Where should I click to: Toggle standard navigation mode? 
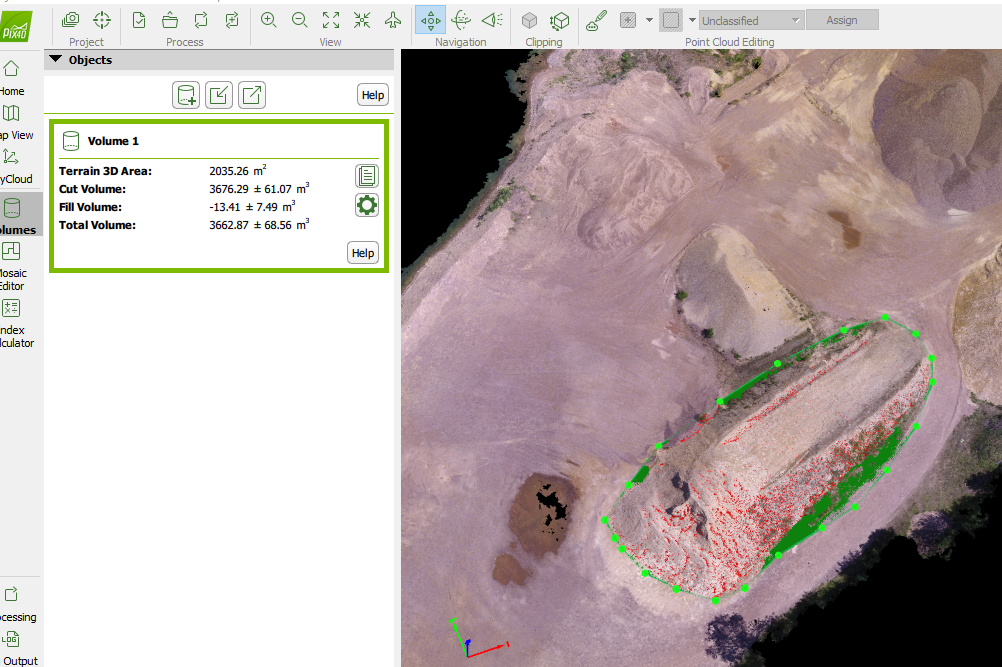[x=432, y=19]
